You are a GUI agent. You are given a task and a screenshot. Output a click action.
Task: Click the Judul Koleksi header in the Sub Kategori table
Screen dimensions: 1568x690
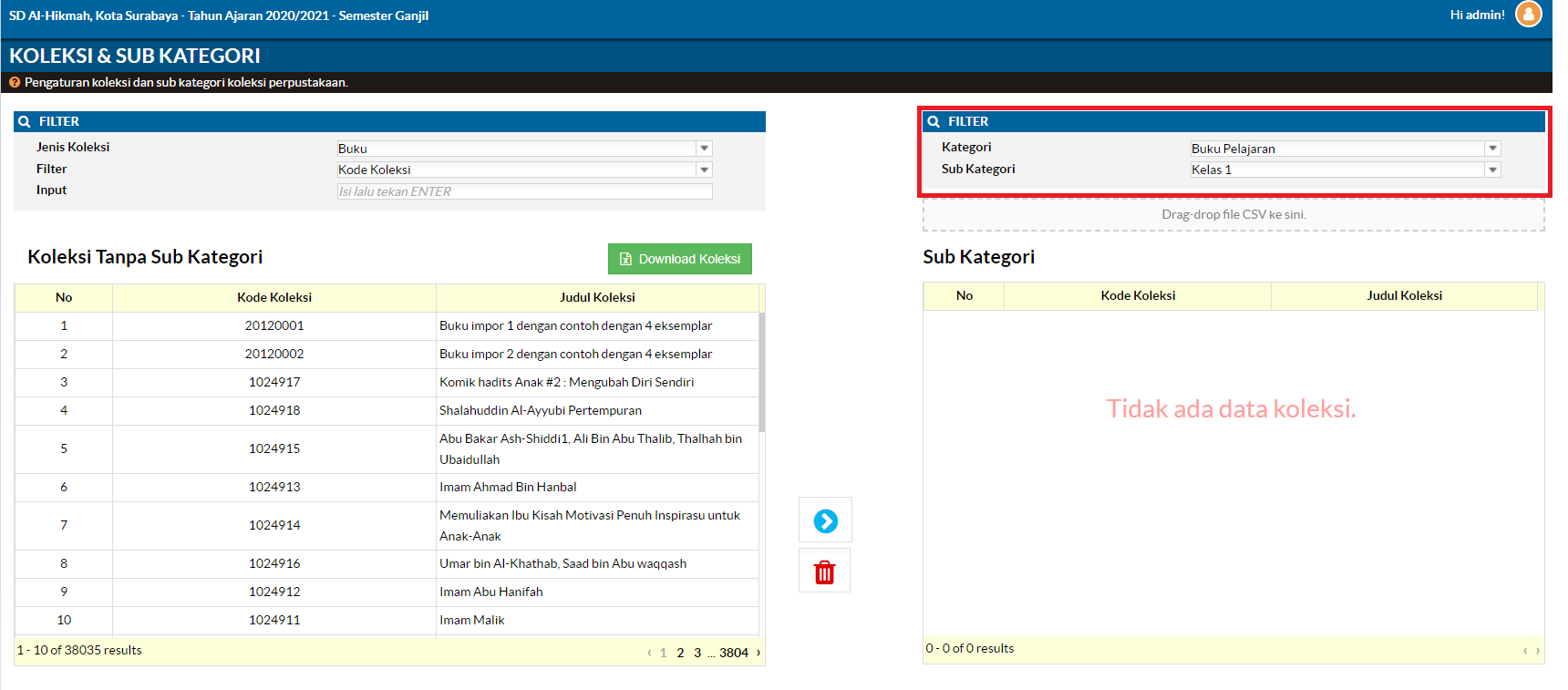pos(1404,296)
